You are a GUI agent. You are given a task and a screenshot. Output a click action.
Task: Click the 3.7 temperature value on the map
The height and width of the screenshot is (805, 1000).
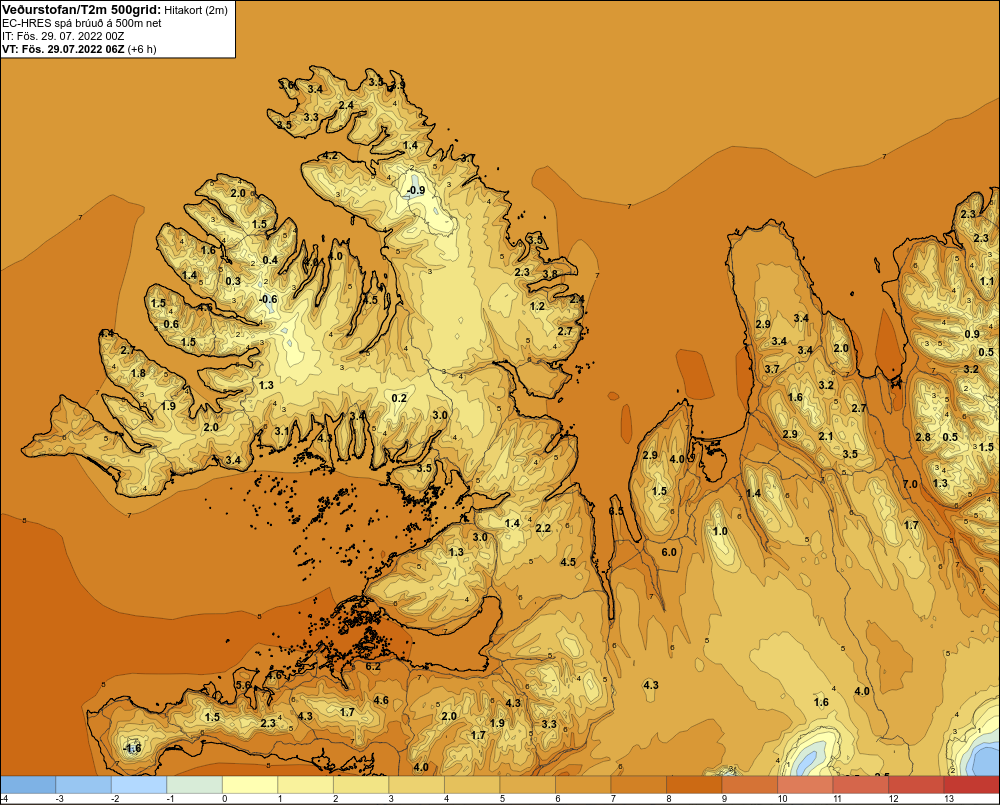(x=772, y=369)
